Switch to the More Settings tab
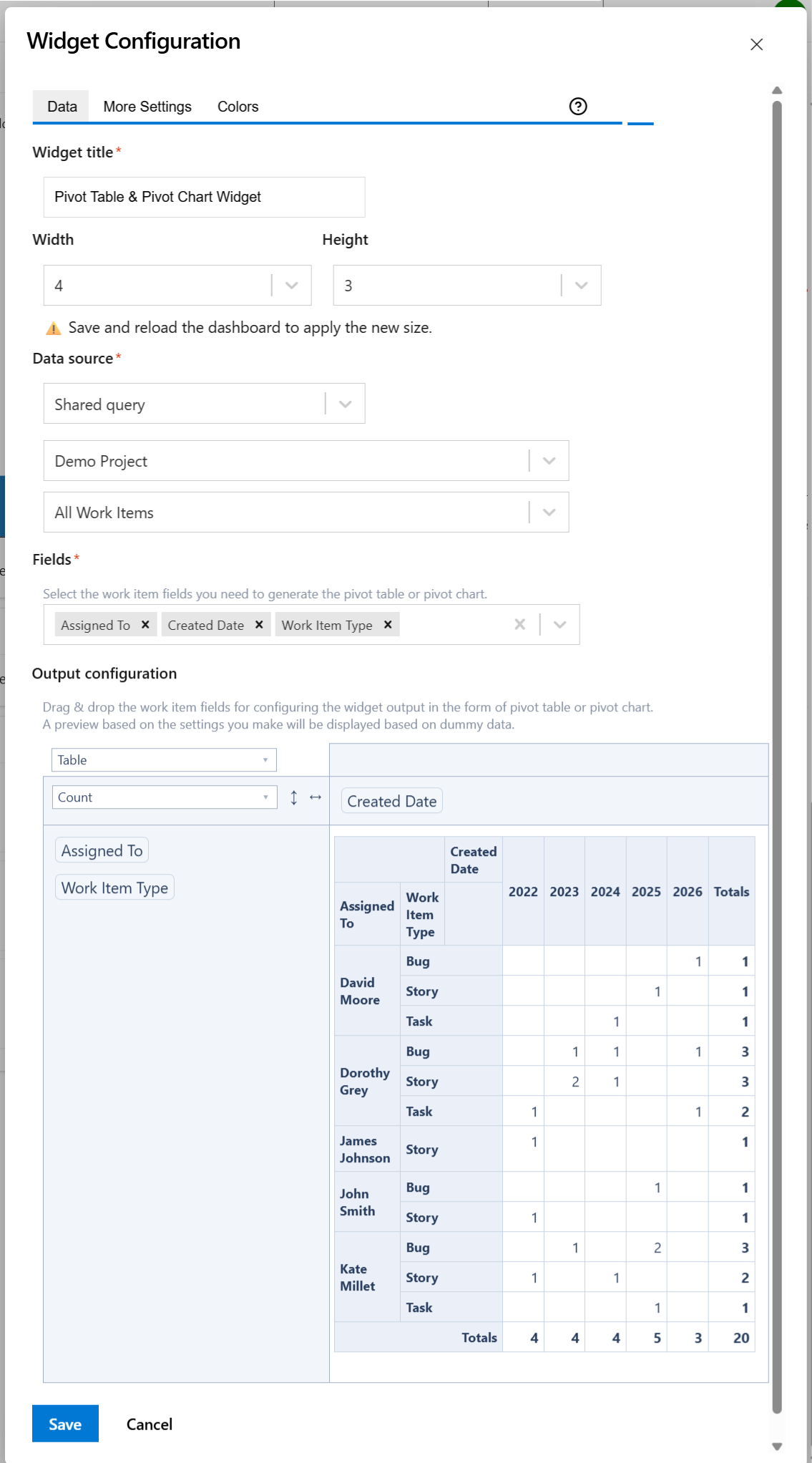The height and width of the screenshot is (1463, 812). (x=147, y=107)
